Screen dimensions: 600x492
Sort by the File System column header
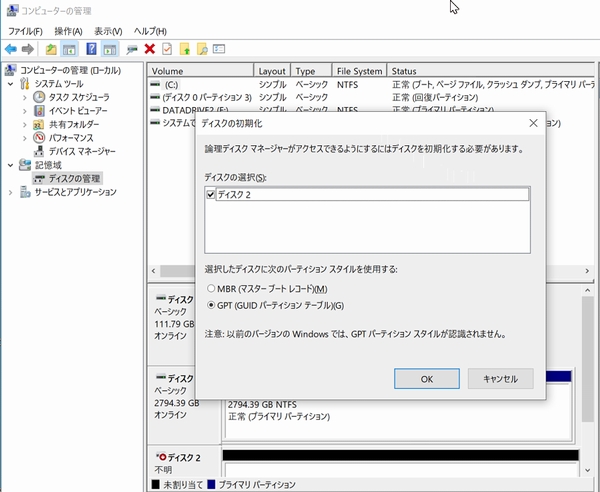pyautogui.click(x=359, y=71)
